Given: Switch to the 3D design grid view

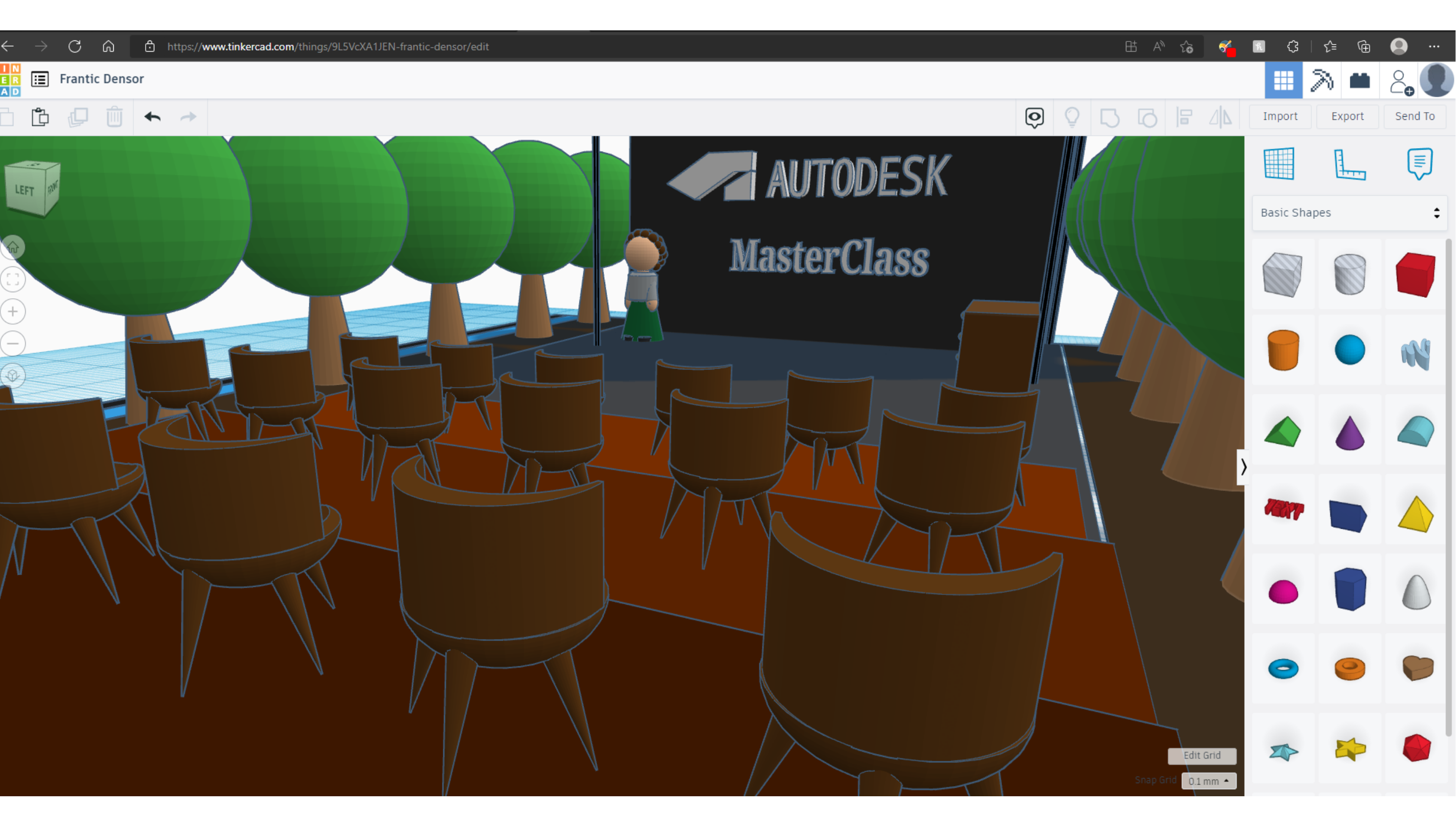Looking at the screenshot, I should (1283, 80).
